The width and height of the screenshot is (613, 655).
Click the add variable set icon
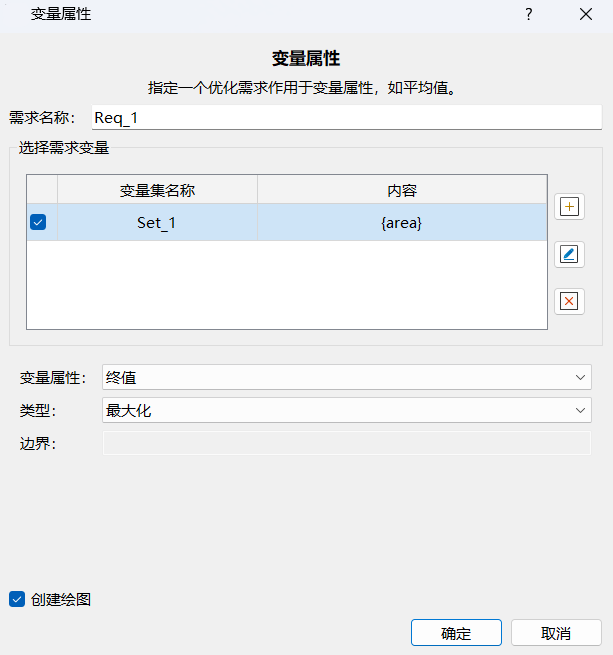[x=569, y=207]
